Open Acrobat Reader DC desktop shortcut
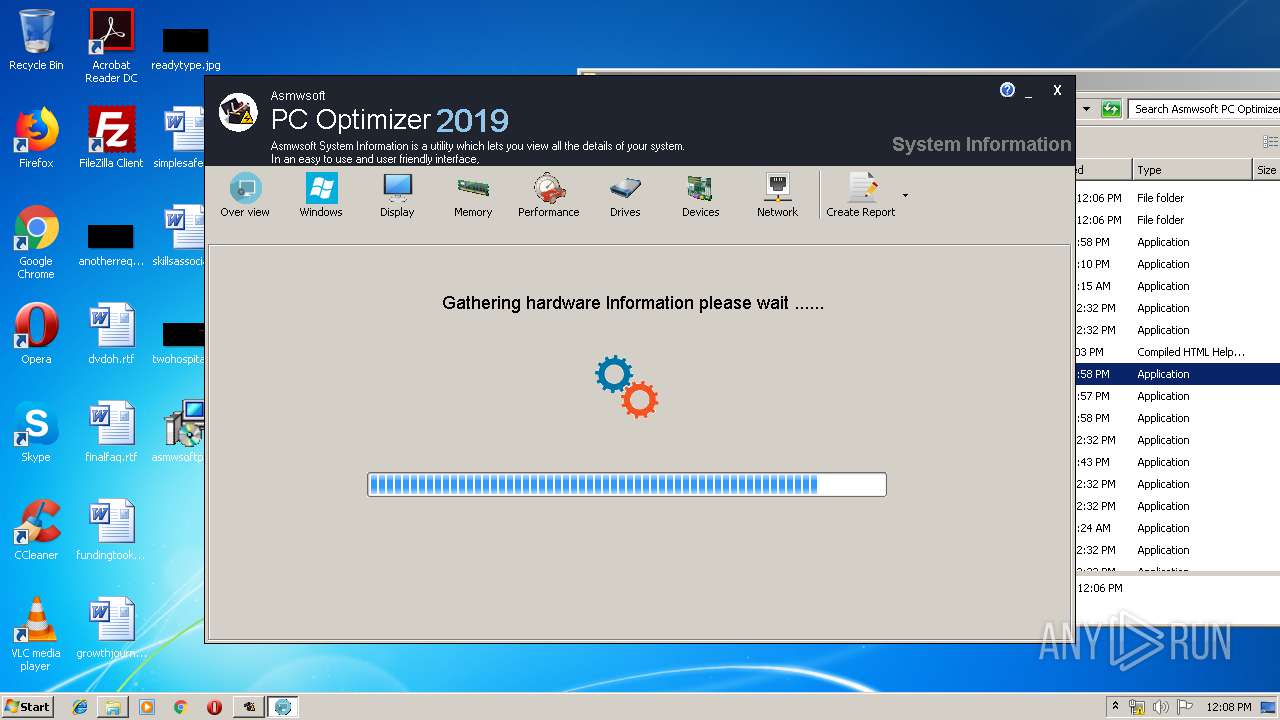The image size is (1280, 720). pos(111,46)
